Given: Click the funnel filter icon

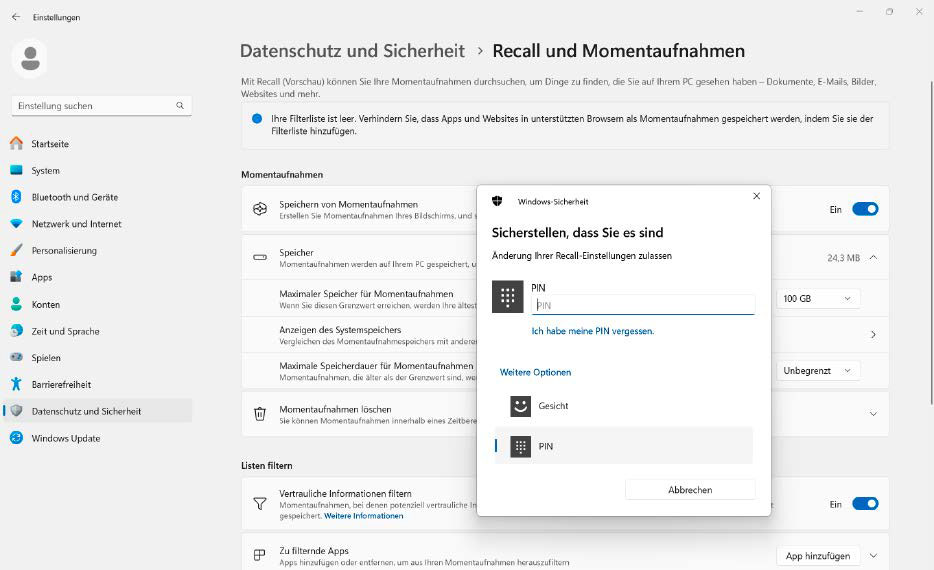Looking at the screenshot, I should pos(260,504).
